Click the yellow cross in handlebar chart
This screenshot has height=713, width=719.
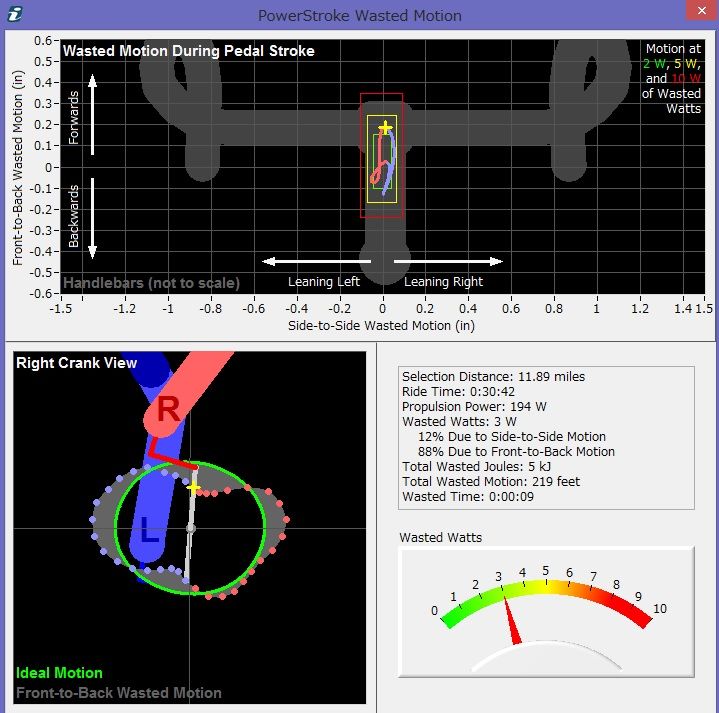coord(385,127)
